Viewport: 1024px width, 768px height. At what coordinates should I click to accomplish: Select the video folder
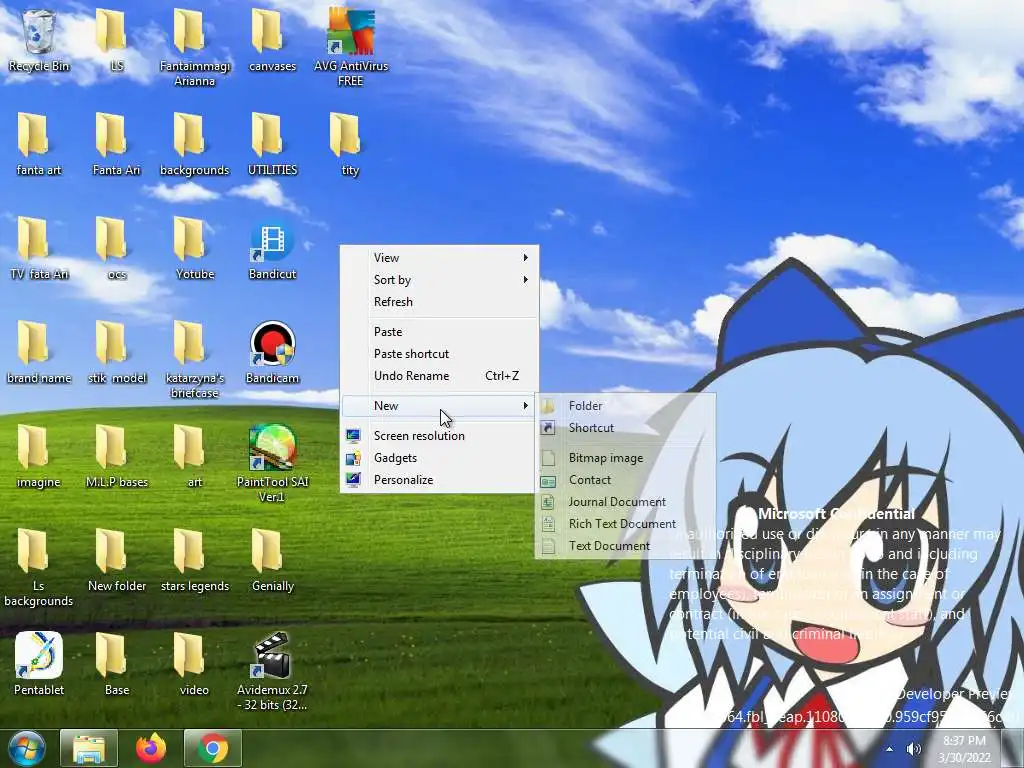pos(195,664)
